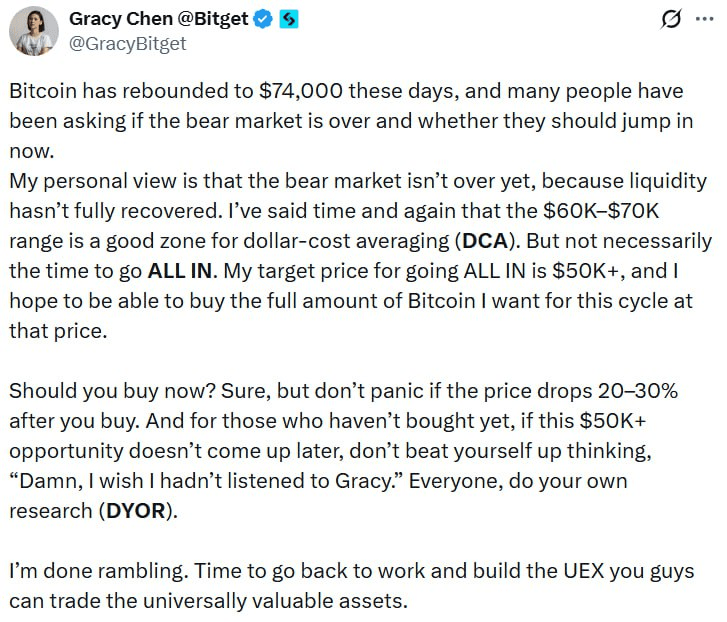Click "My personal view" sentence start

click(x=78, y=181)
